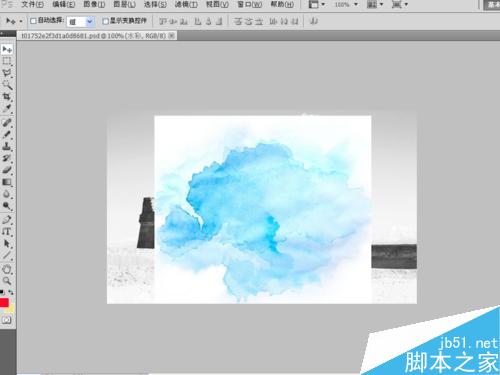Open the 文件 menu
The height and width of the screenshot is (375, 500).
tap(32, 4)
